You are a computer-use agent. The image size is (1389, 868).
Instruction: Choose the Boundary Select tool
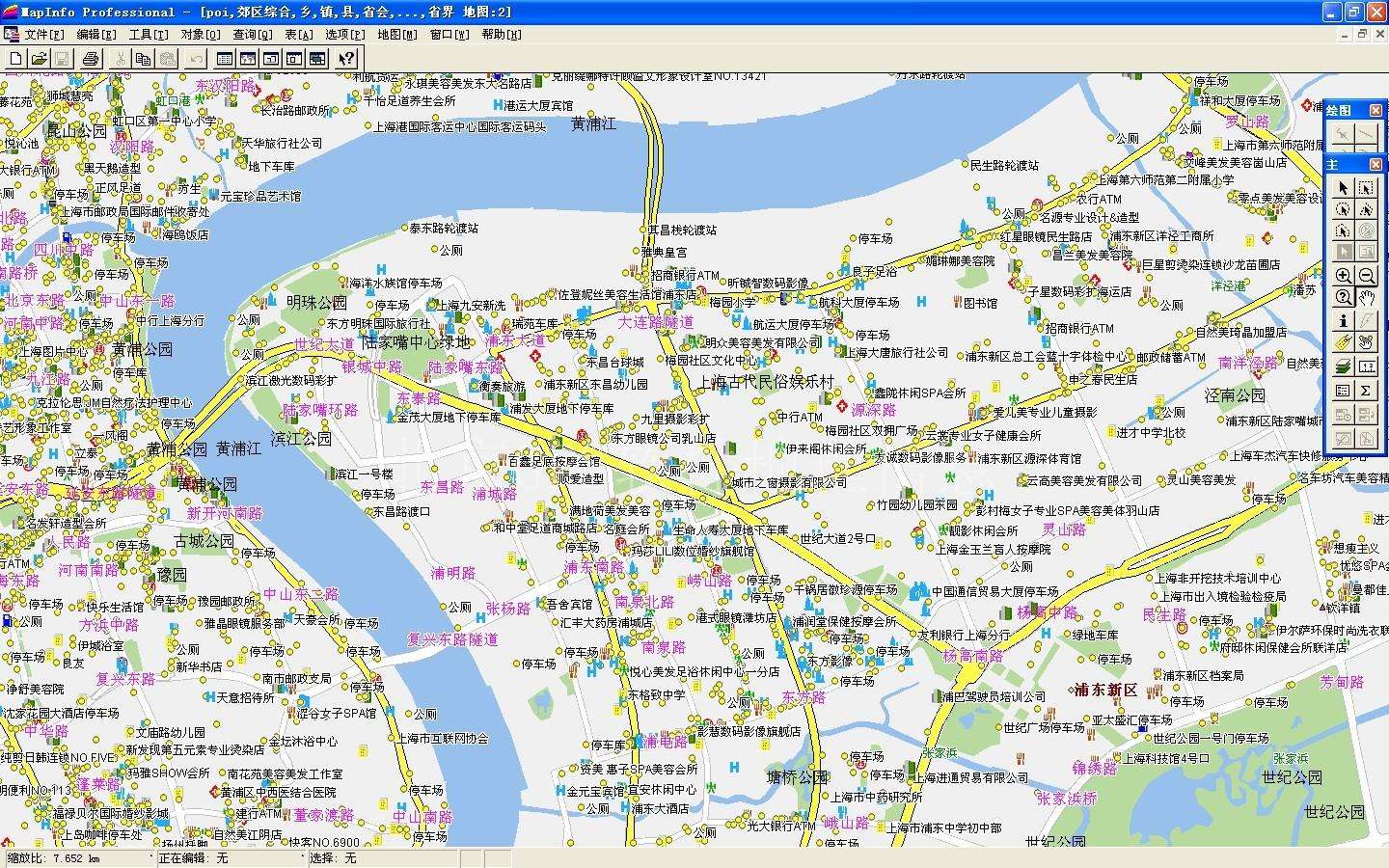1343,231
